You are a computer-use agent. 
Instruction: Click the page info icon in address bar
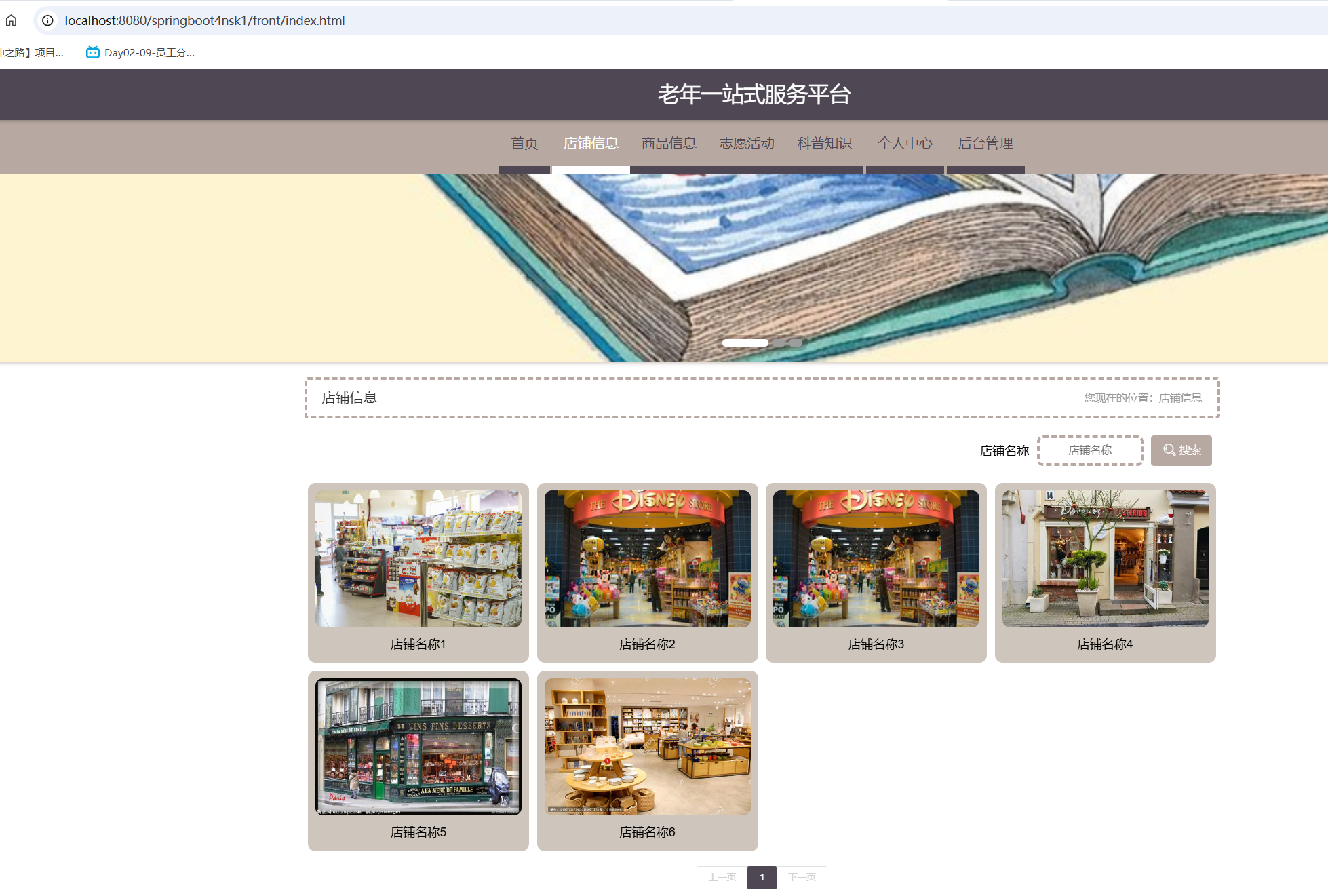pyautogui.click(x=46, y=20)
